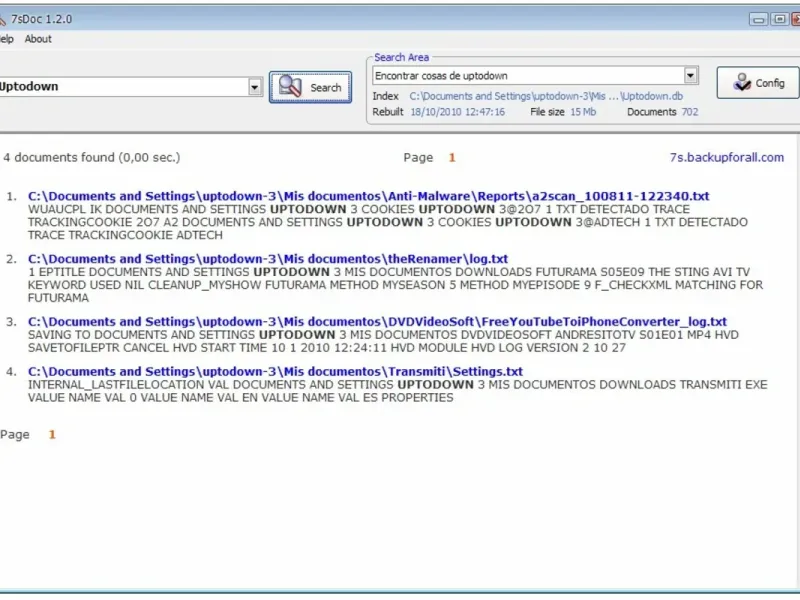Open the Config button
The width and height of the screenshot is (800, 600).
click(x=758, y=83)
